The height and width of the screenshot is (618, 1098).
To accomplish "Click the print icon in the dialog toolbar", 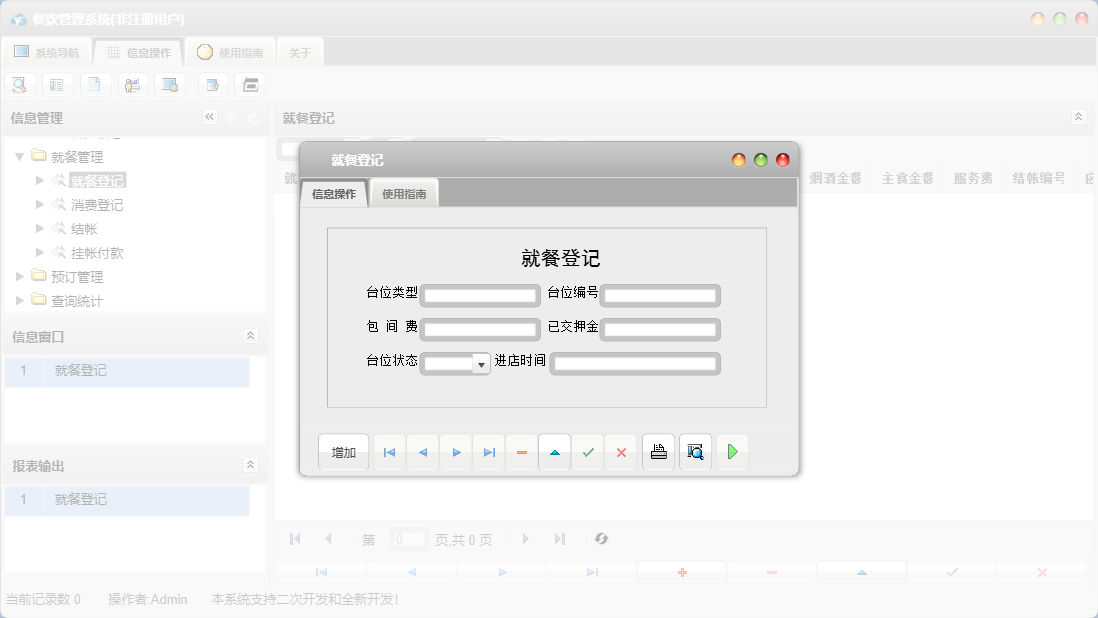I will tap(658, 452).
